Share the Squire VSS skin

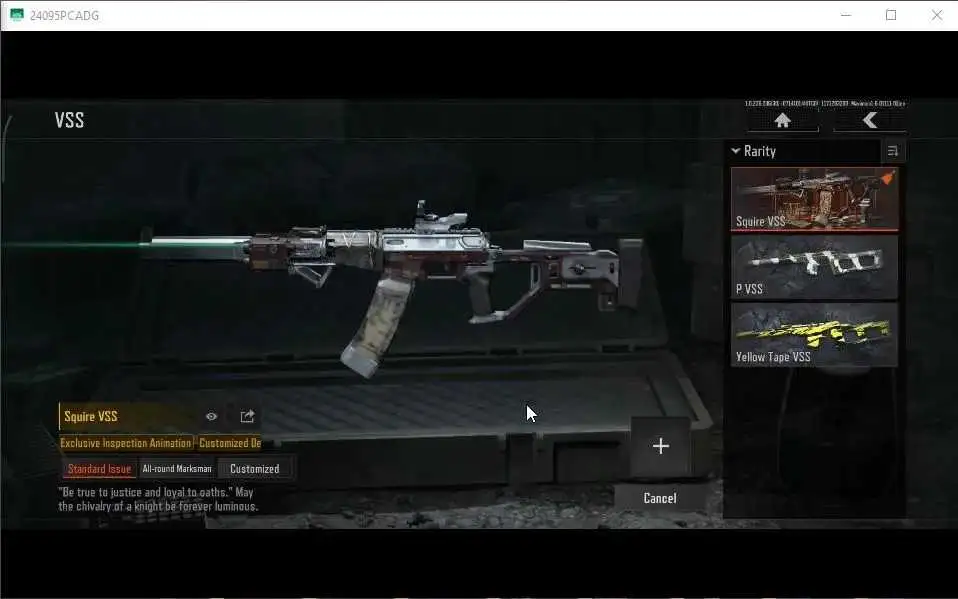pyautogui.click(x=247, y=416)
